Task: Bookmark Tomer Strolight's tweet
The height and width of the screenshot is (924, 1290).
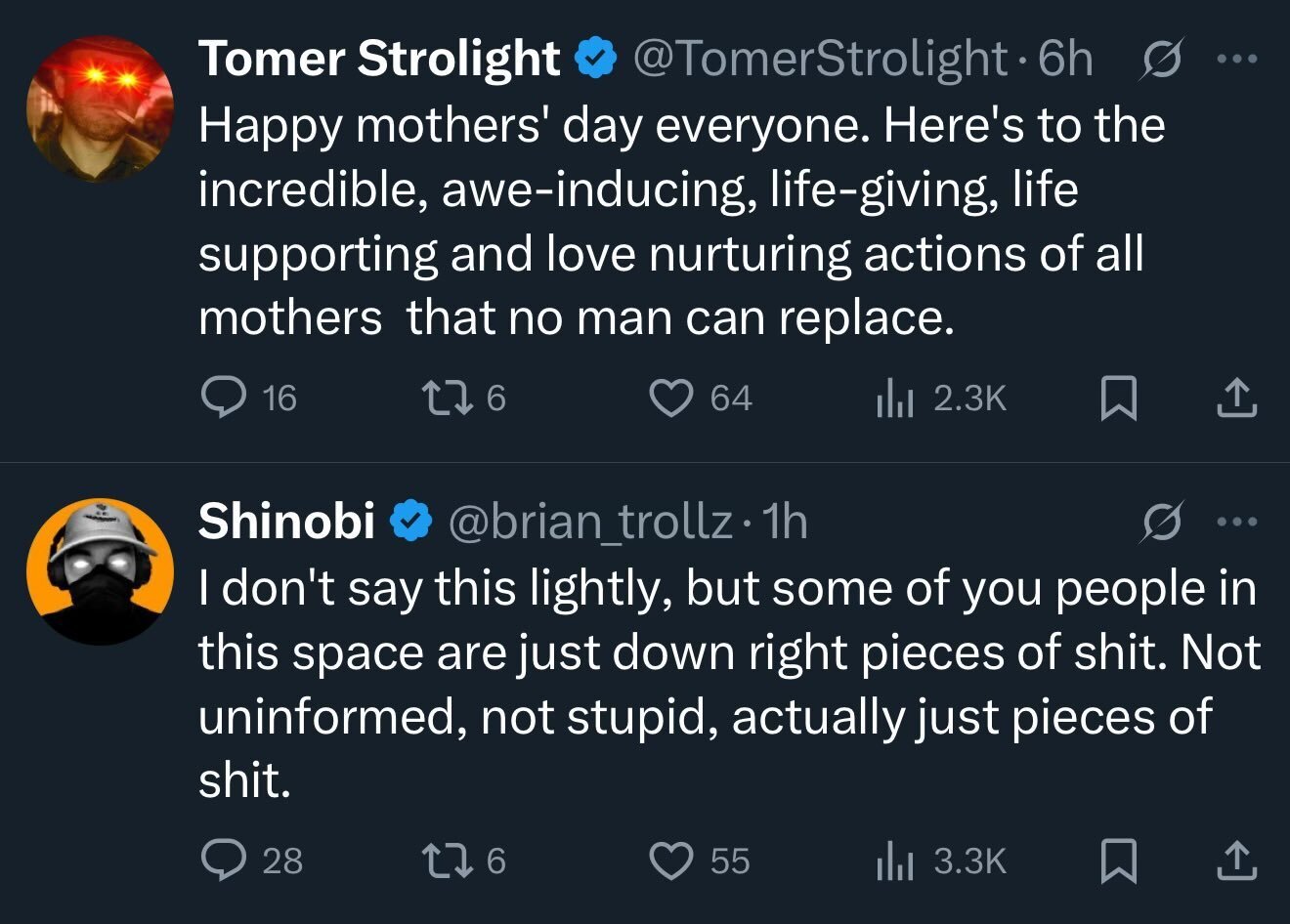Action: (x=1118, y=399)
